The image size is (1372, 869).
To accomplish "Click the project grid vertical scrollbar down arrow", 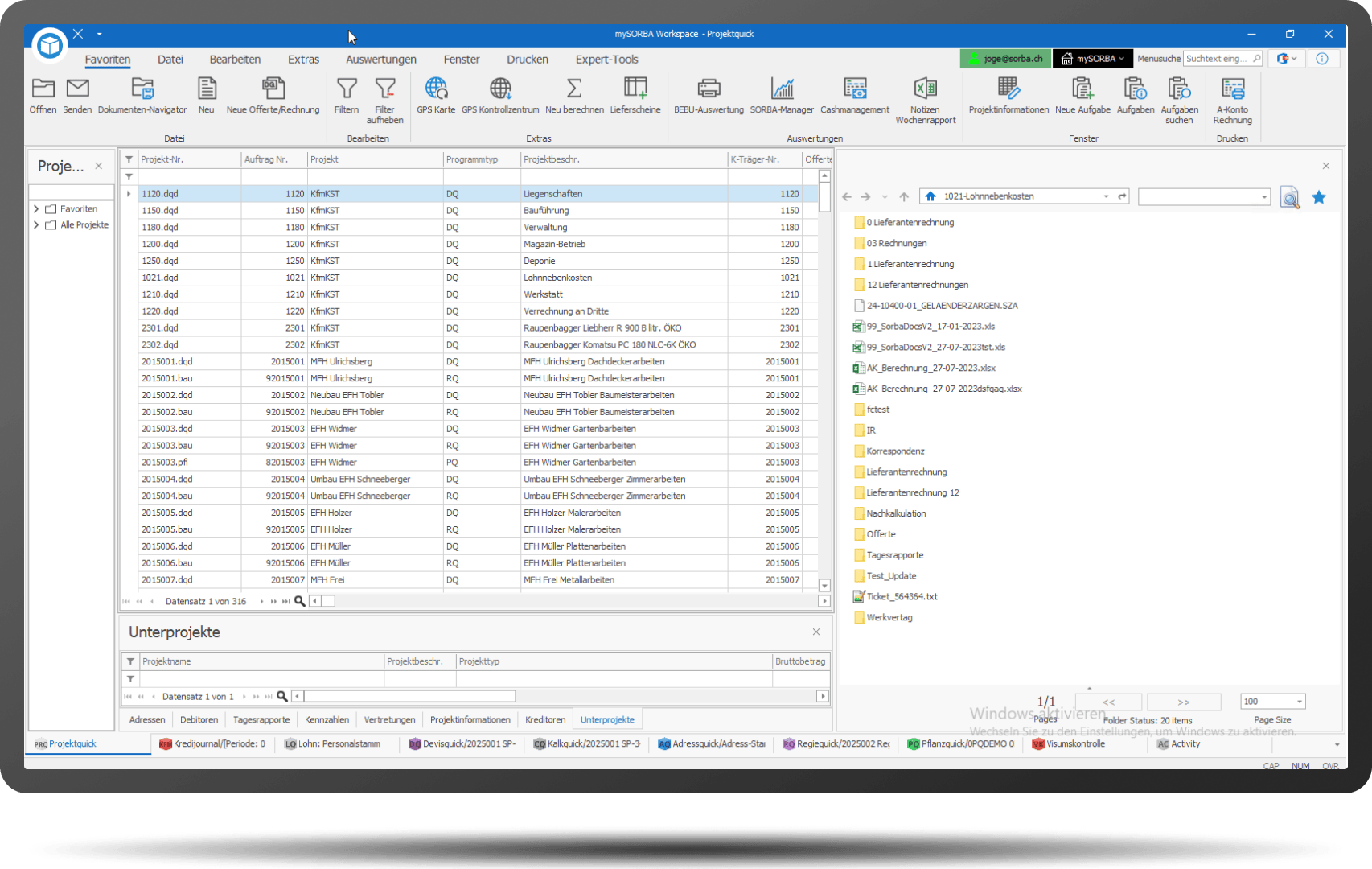I will 824,586.
